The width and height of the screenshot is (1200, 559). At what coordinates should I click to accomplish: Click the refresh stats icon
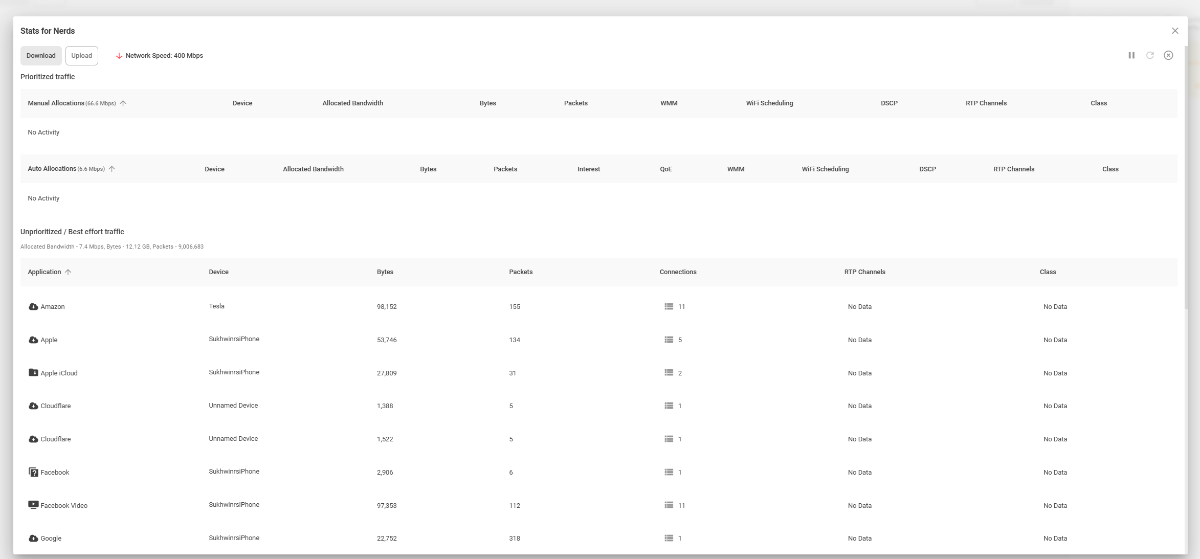pos(1150,55)
